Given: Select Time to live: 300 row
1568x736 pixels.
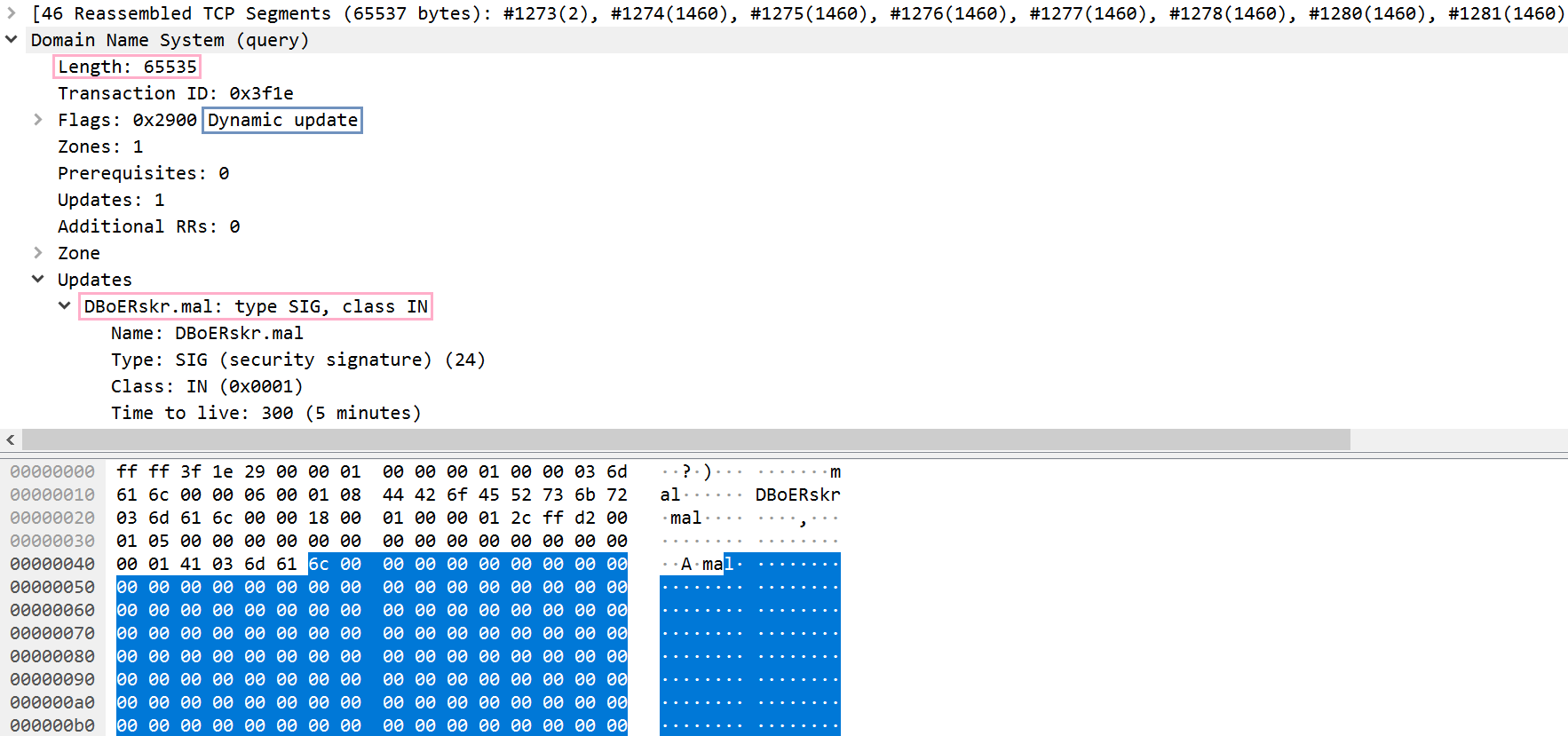Looking at the screenshot, I should pyautogui.click(x=266, y=413).
